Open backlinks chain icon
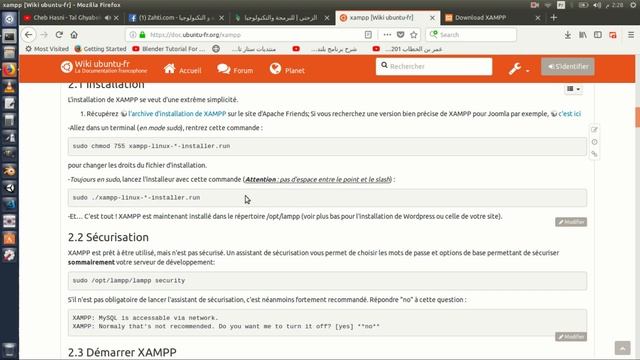The image size is (640, 360). click(x=594, y=154)
